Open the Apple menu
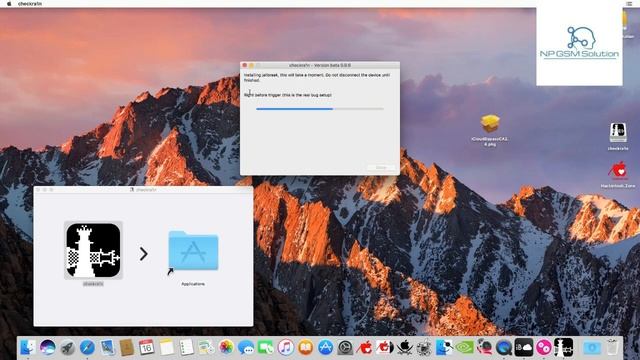This screenshot has width=640, height=360. click(x=9, y=4)
